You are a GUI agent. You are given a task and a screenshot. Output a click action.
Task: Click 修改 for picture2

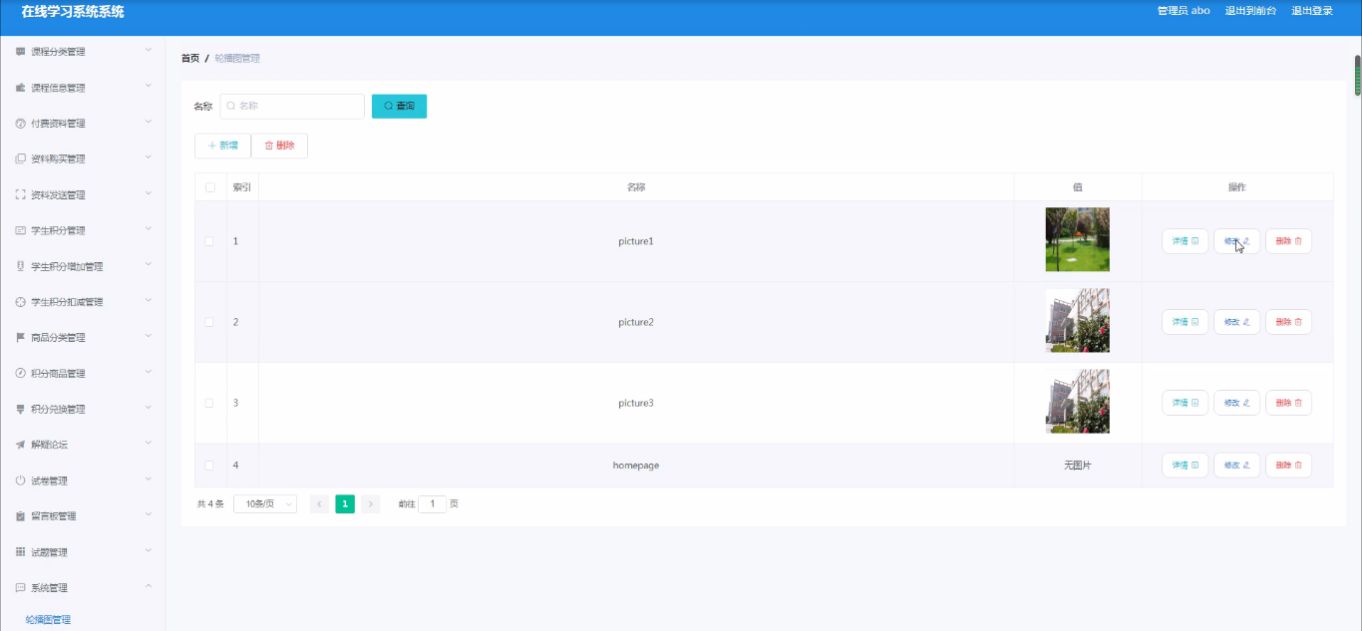click(x=1237, y=322)
